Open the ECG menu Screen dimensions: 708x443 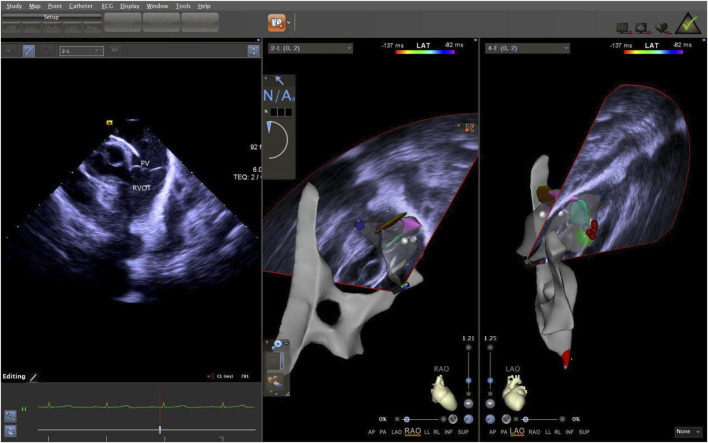(x=107, y=6)
